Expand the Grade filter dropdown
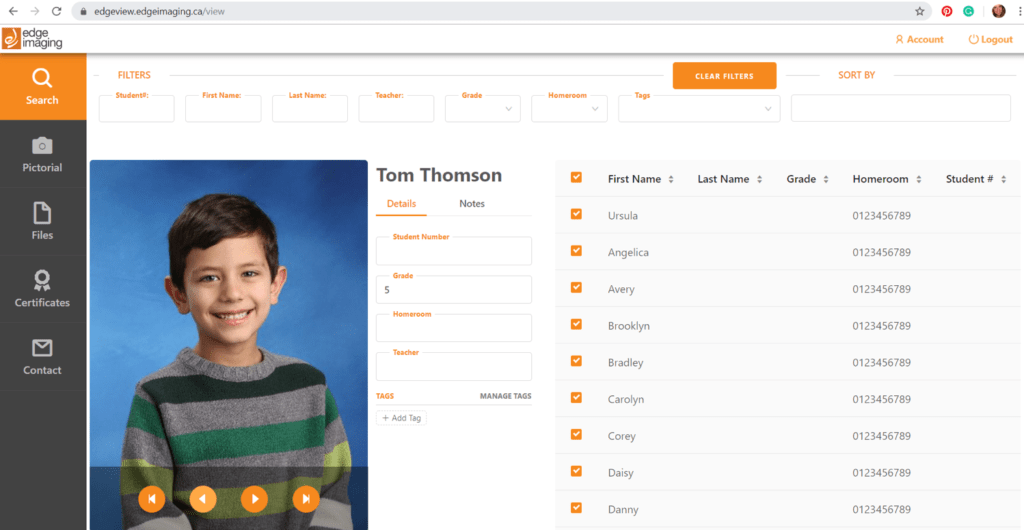This screenshot has height=530, width=1024. click(x=483, y=108)
